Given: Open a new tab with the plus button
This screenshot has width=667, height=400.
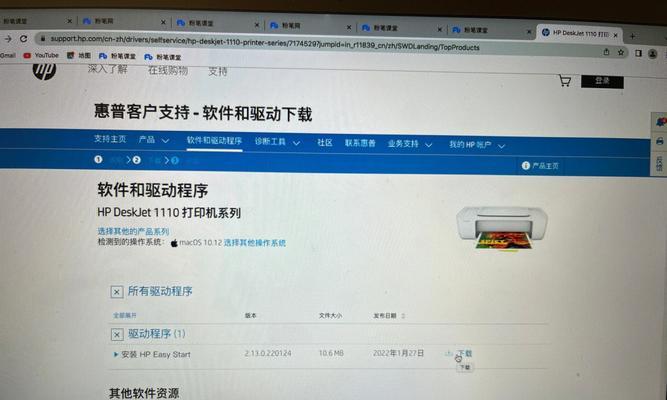Looking at the screenshot, I should tap(633, 36).
